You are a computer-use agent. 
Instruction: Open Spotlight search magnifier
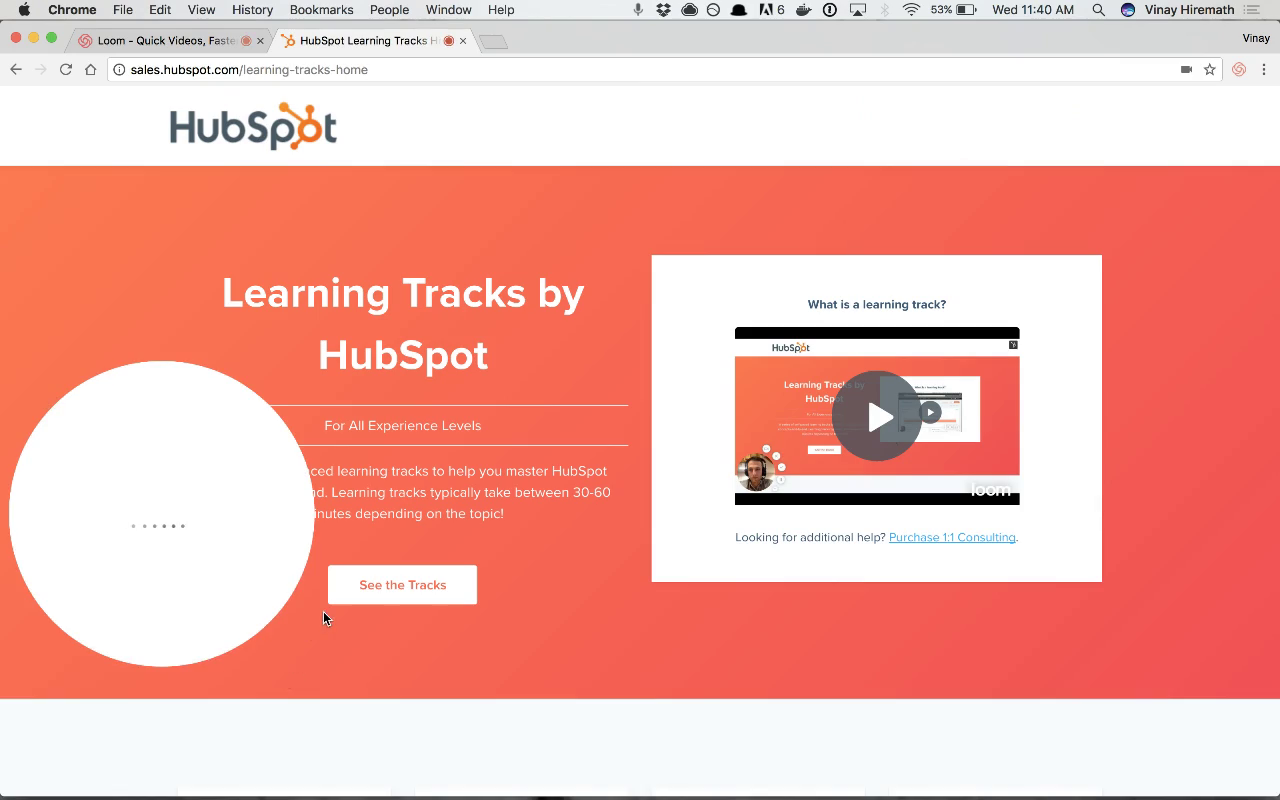point(1099,10)
